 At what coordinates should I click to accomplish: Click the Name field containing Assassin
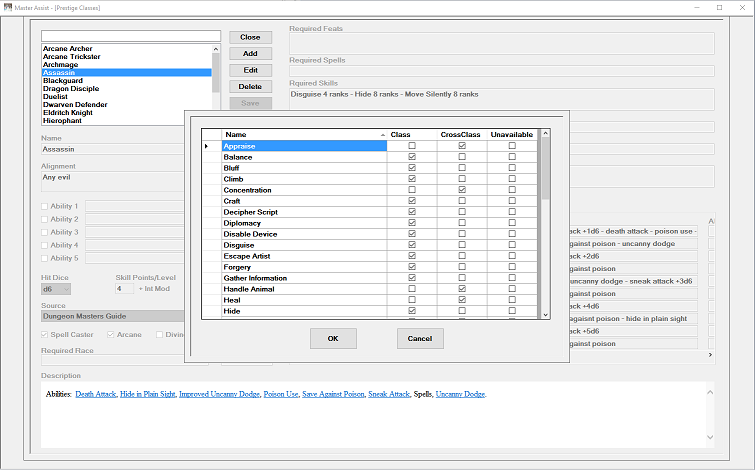pos(113,149)
